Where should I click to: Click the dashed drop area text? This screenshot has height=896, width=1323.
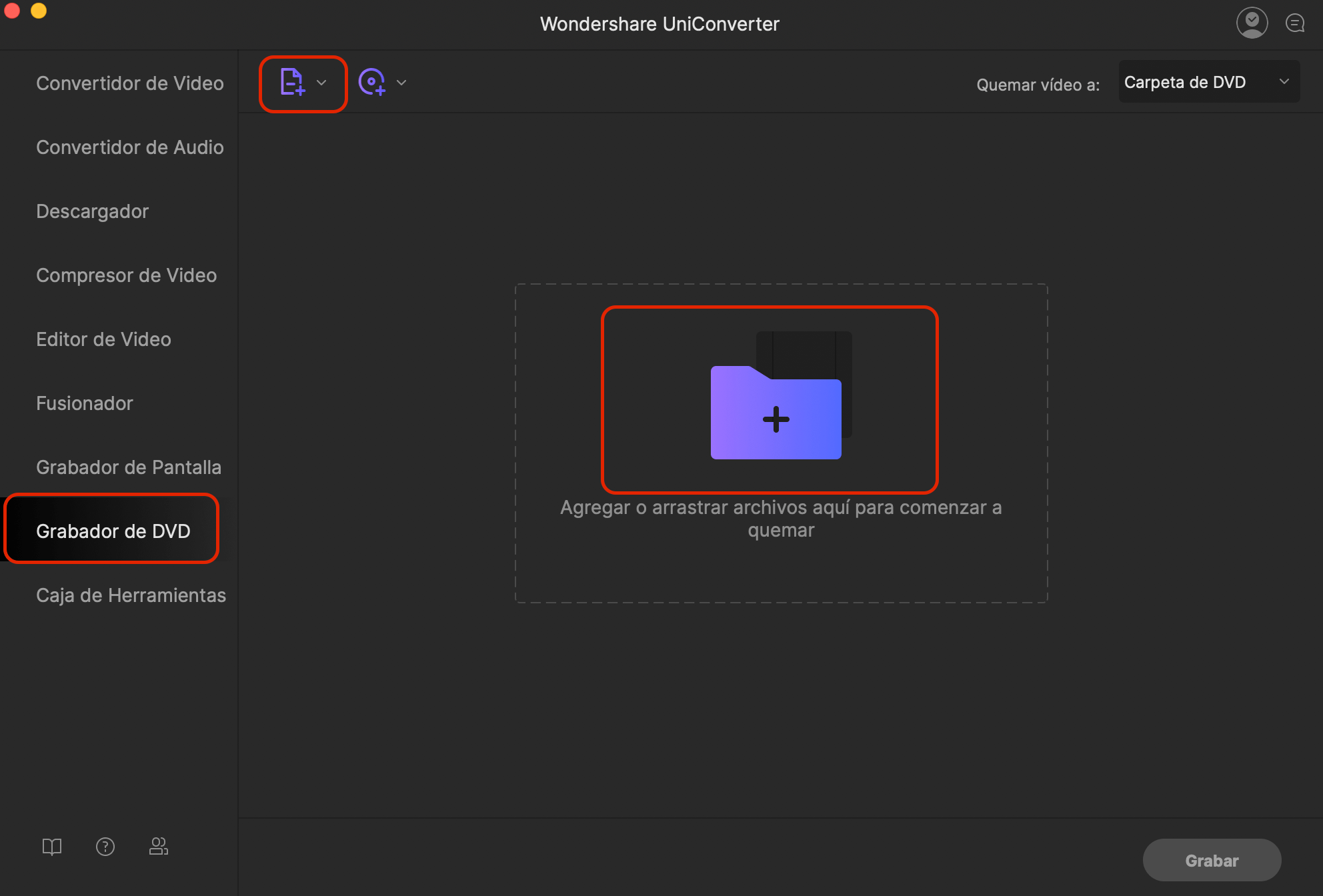(781, 519)
